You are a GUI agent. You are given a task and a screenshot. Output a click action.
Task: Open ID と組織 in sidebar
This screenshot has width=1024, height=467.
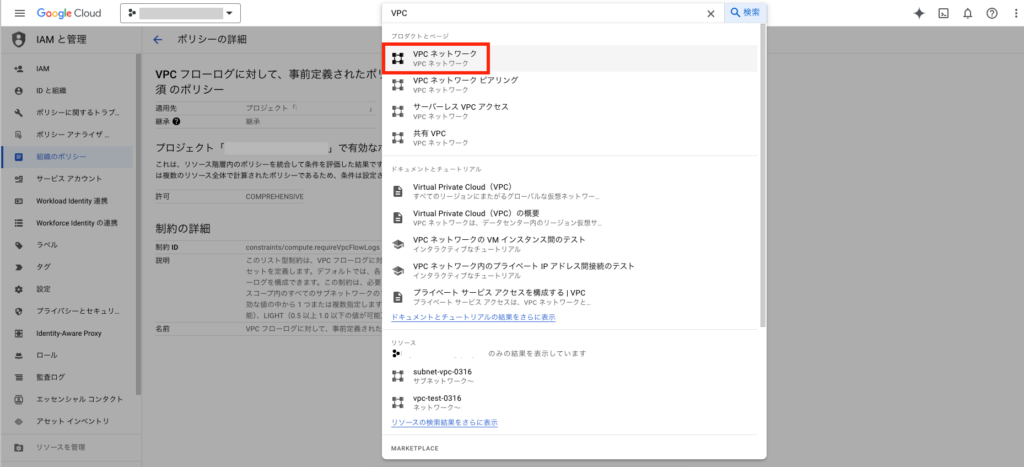point(69,90)
